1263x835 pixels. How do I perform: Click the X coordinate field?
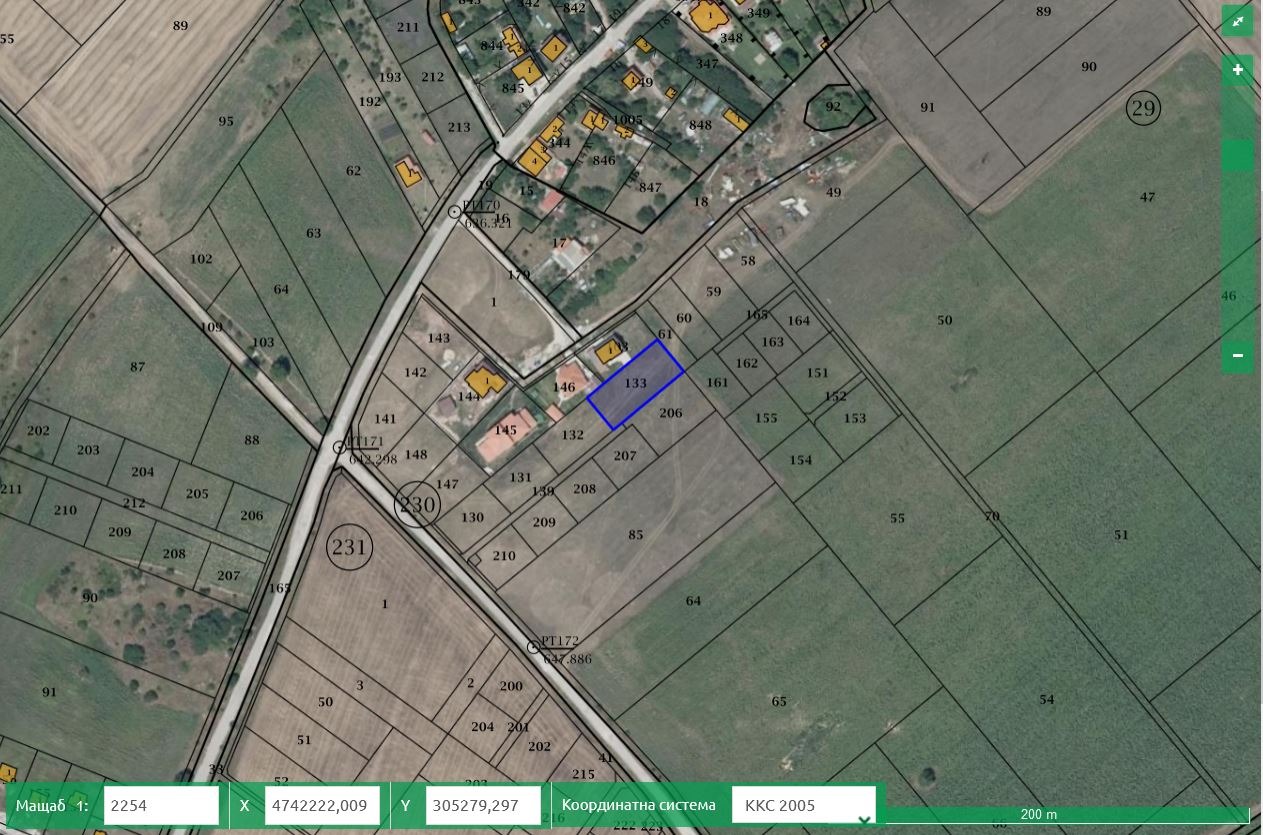point(321,806)
